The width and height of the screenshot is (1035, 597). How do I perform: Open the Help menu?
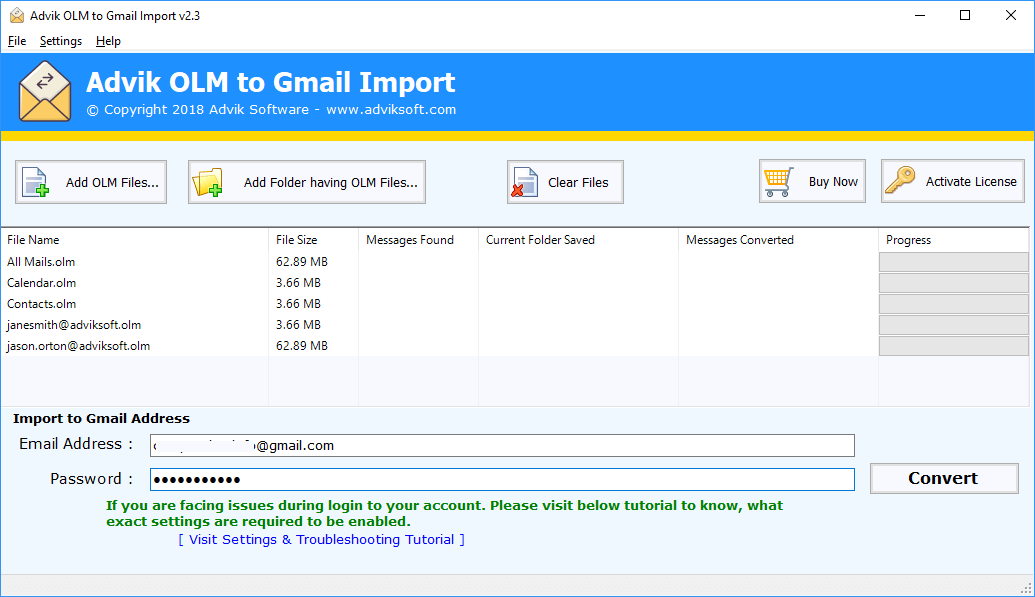click(x=107, y=41)
